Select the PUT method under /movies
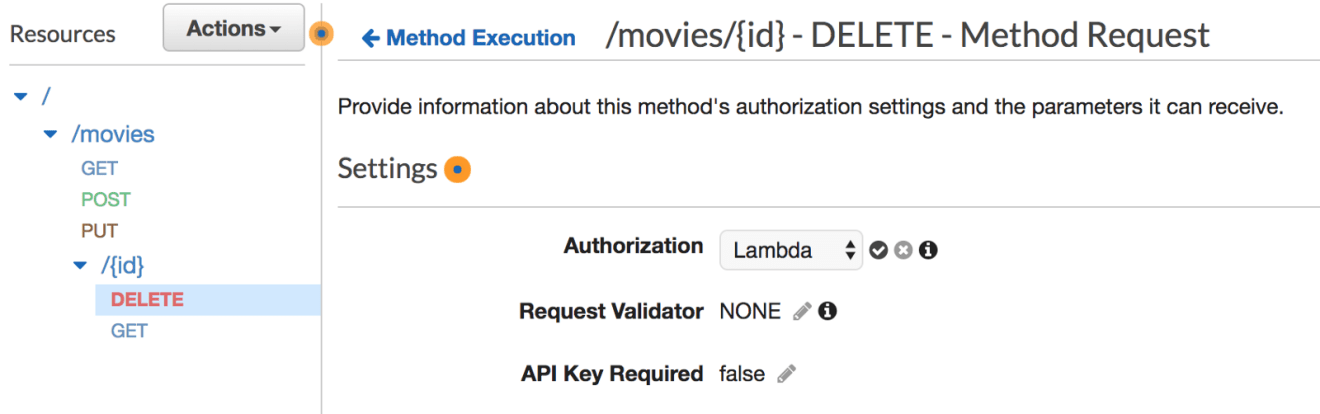The image size is (1320, 414). pos(100,231)
